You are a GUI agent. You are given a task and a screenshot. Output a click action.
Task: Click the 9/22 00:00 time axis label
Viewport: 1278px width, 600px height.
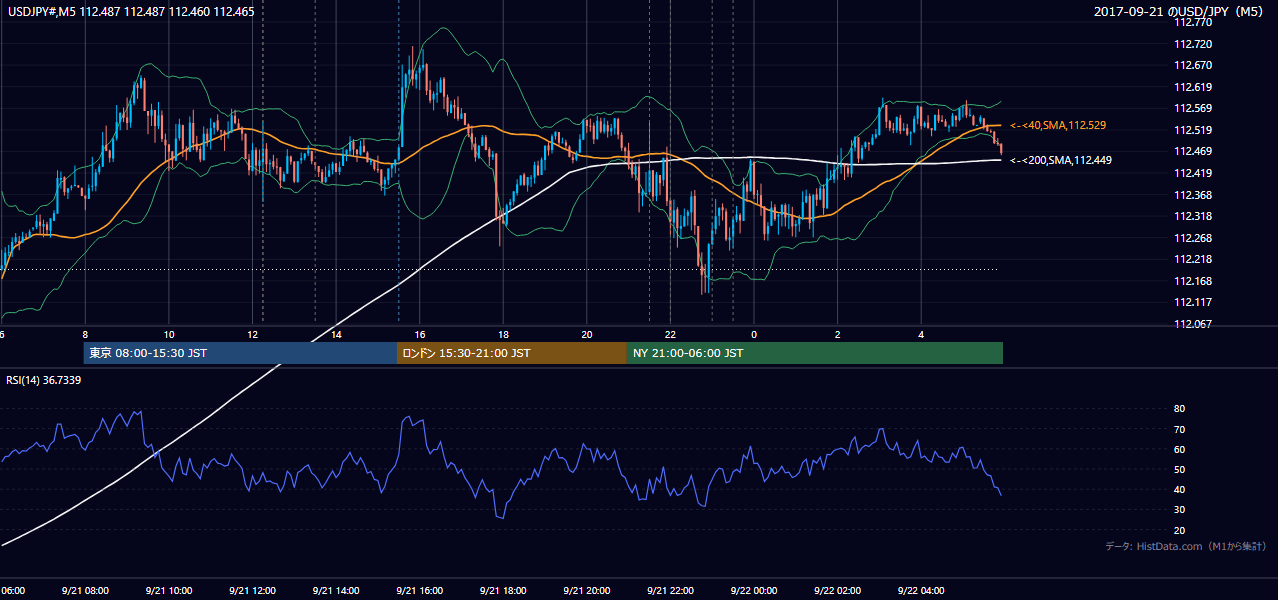tap(754, 591)
